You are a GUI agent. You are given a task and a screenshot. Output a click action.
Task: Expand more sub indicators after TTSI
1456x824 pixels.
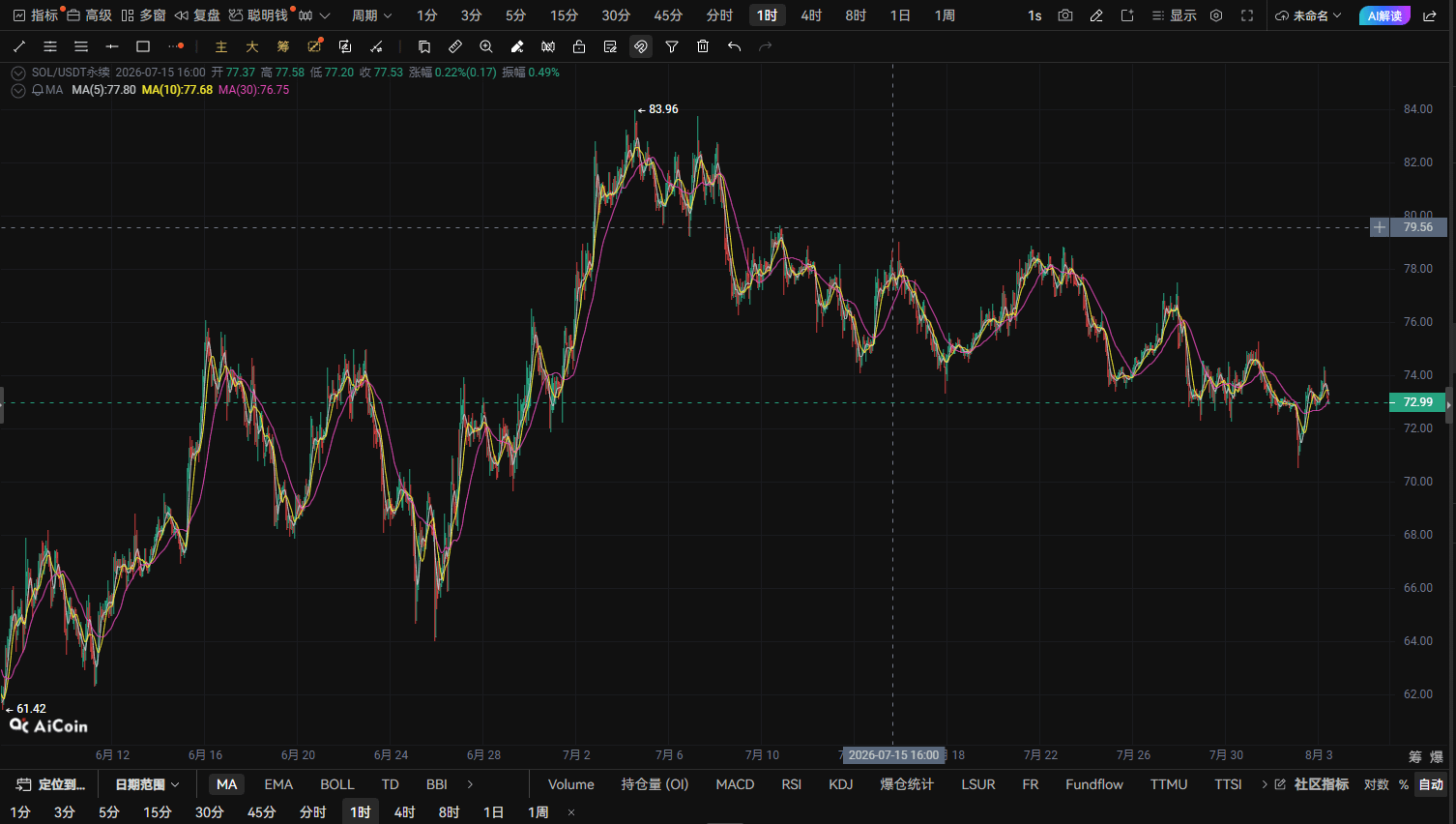click(x=1264, y=784)
